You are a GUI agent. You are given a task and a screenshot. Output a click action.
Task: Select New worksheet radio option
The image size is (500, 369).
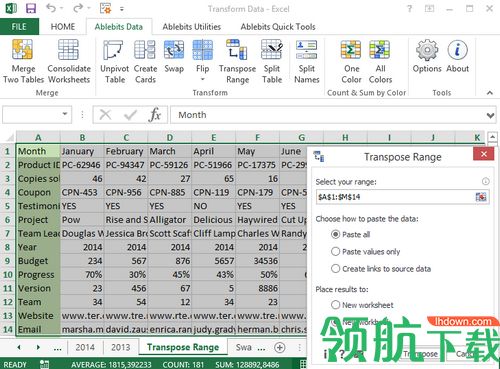335,305
